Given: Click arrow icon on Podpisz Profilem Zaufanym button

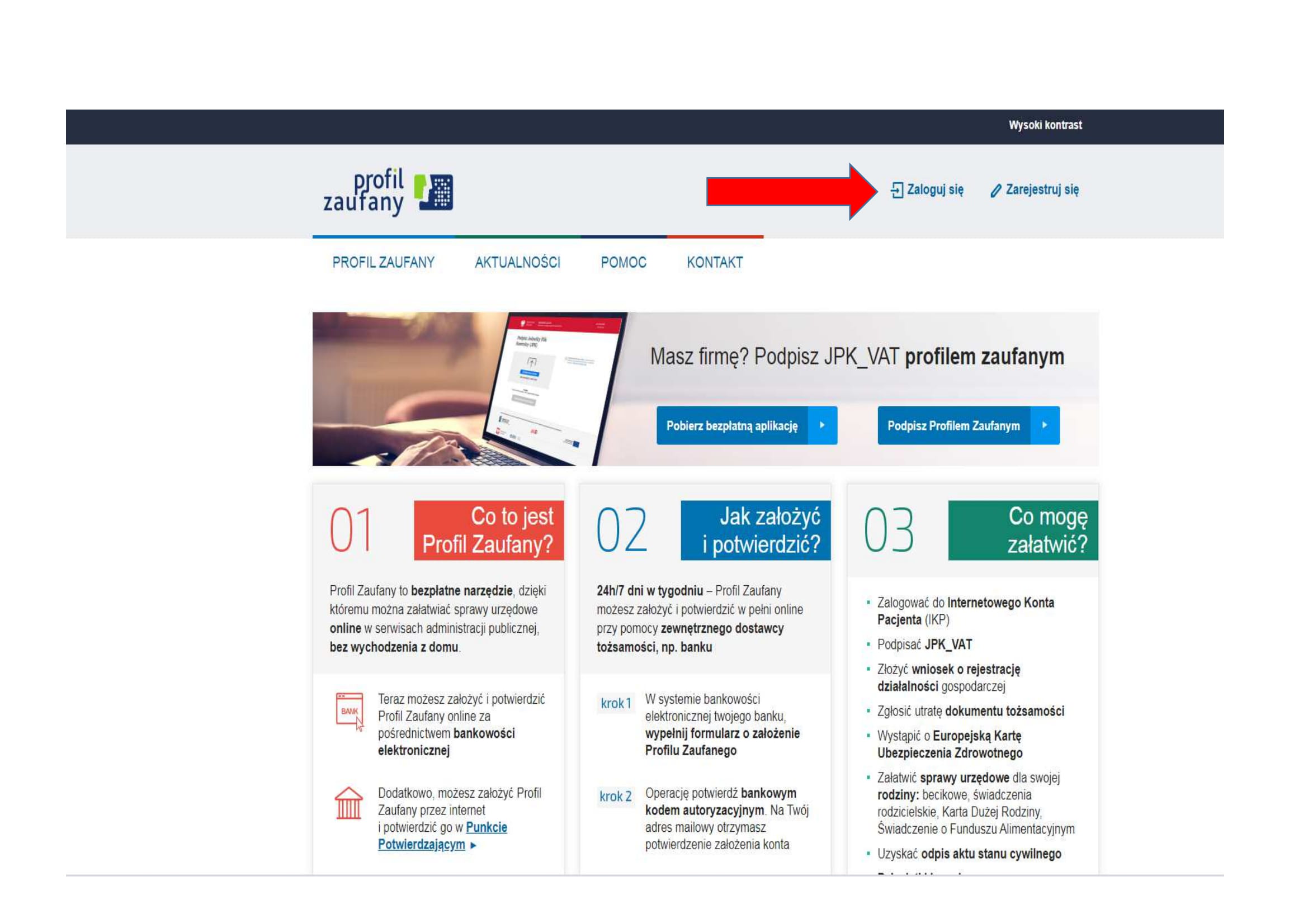Looking at the screenshot, I should [1045, 425].
